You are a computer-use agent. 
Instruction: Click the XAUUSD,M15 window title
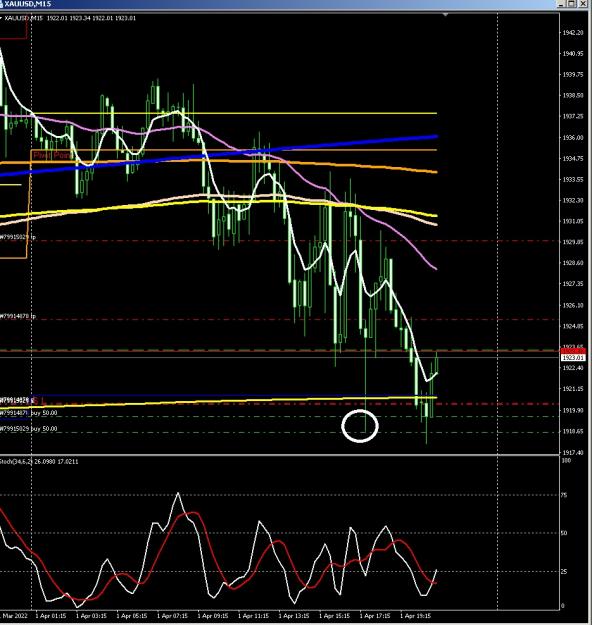pos(28,4)
